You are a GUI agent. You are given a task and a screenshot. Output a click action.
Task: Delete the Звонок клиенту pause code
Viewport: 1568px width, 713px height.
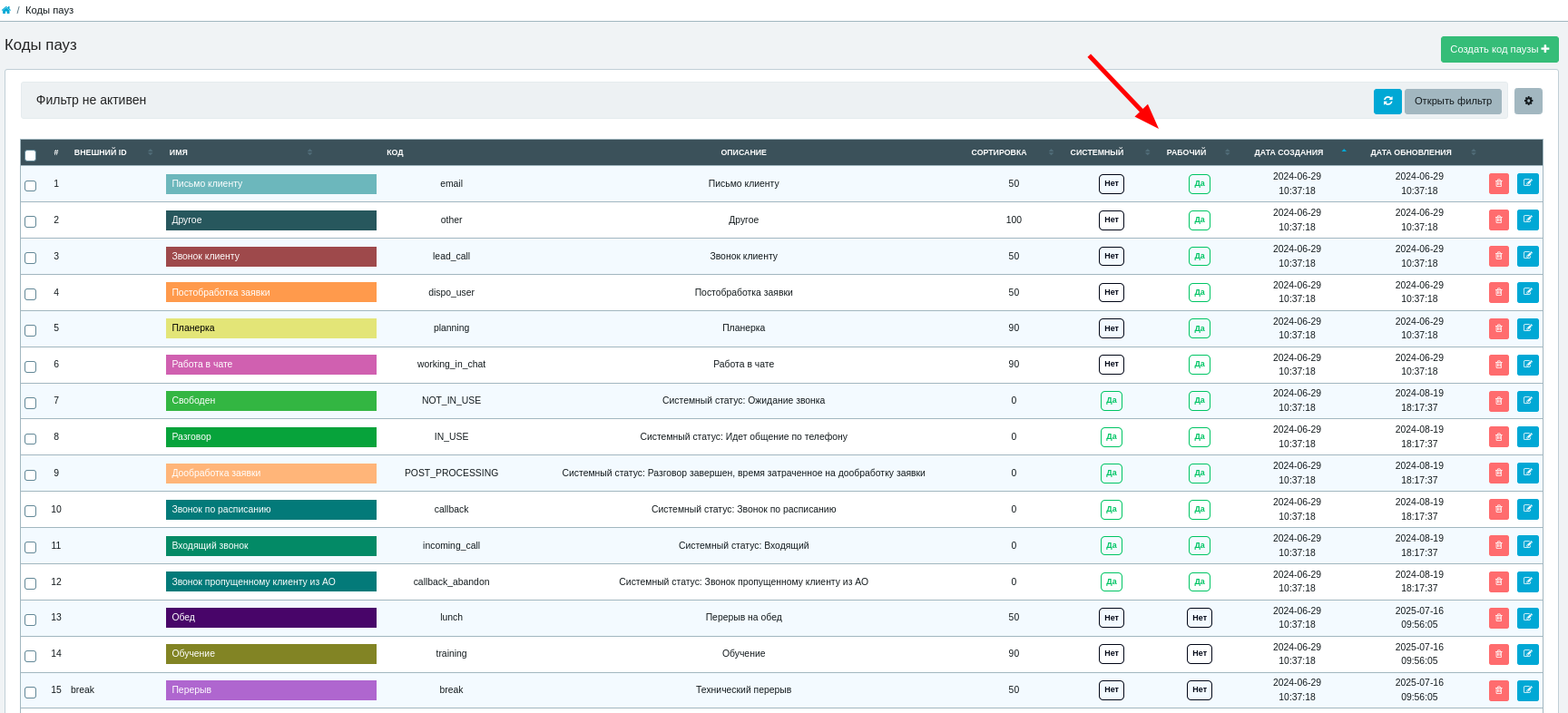click(x=1499, y=256)
